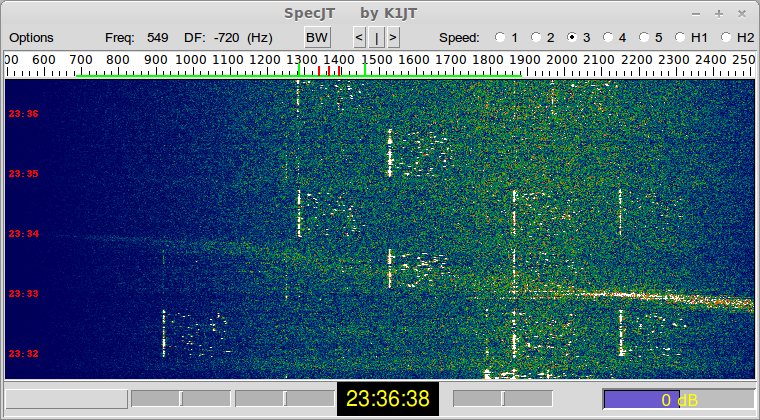Click the Freq value 549
Viewport: 760px width, 420px height.
pos(158,38)
